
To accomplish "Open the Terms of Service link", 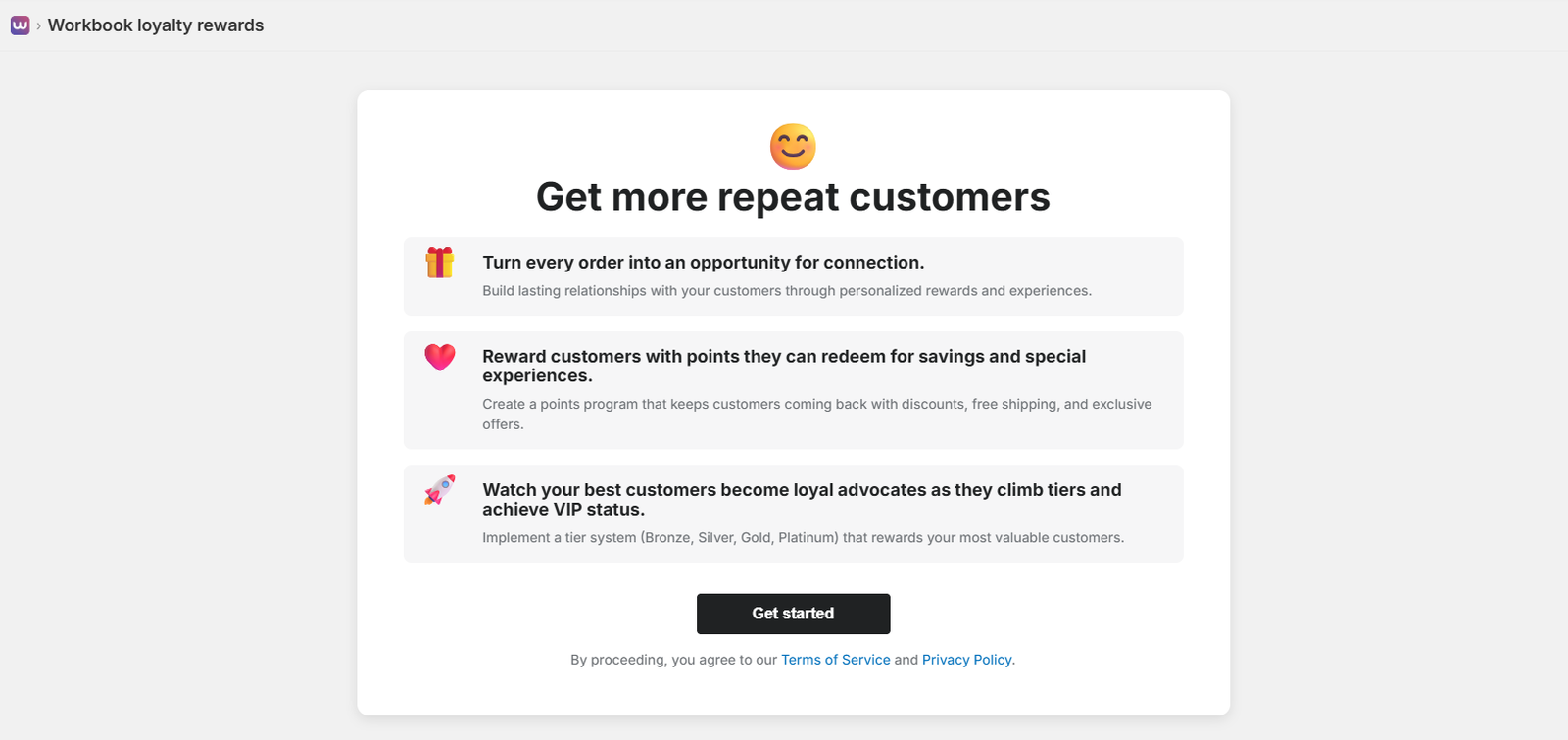I will tap(835, 660).
